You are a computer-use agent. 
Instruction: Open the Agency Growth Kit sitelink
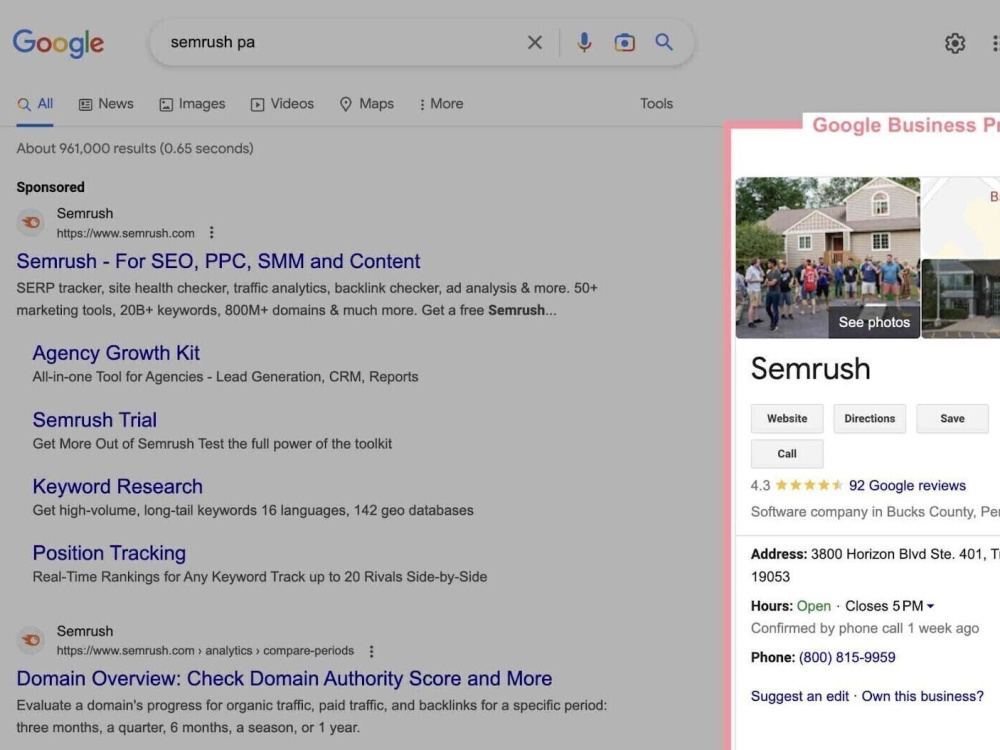(116, 353)
